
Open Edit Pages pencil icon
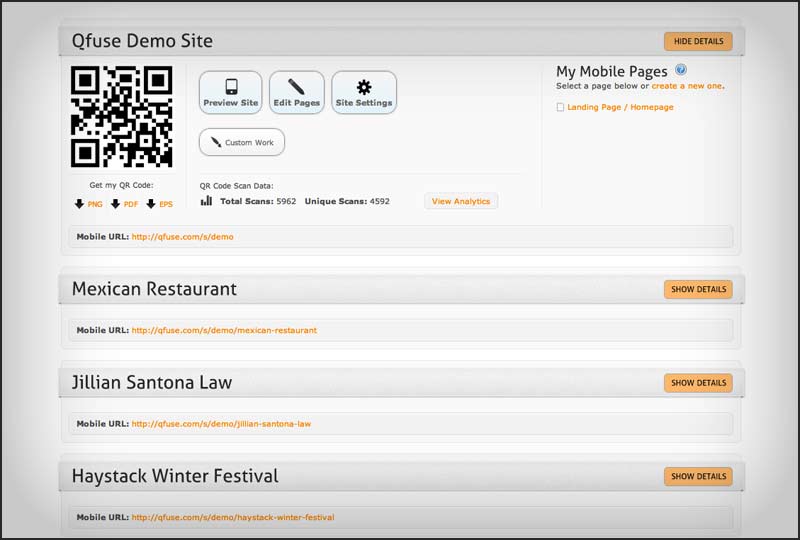click(297, 87)
